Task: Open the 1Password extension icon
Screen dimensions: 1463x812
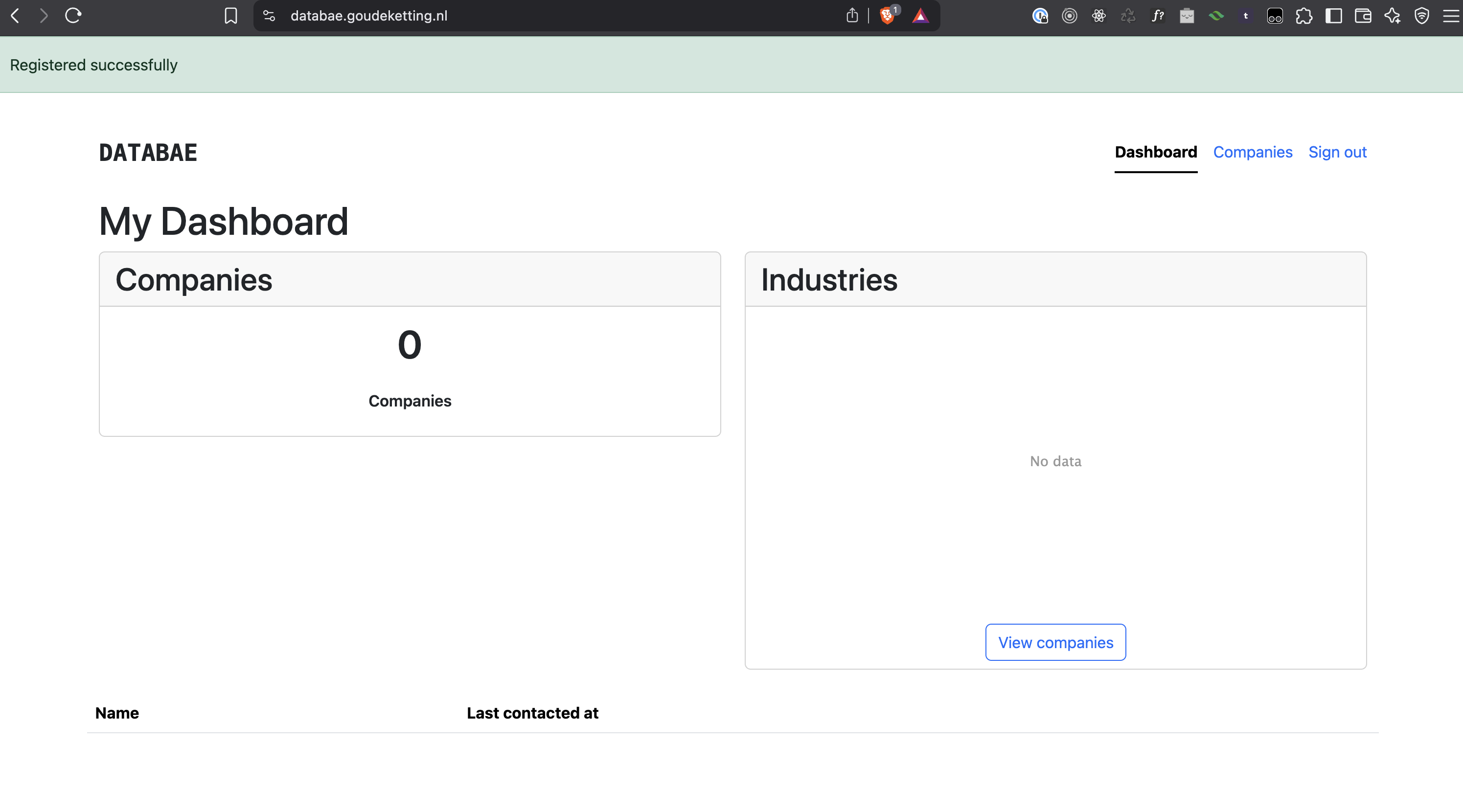Action: coord(1040,15)
